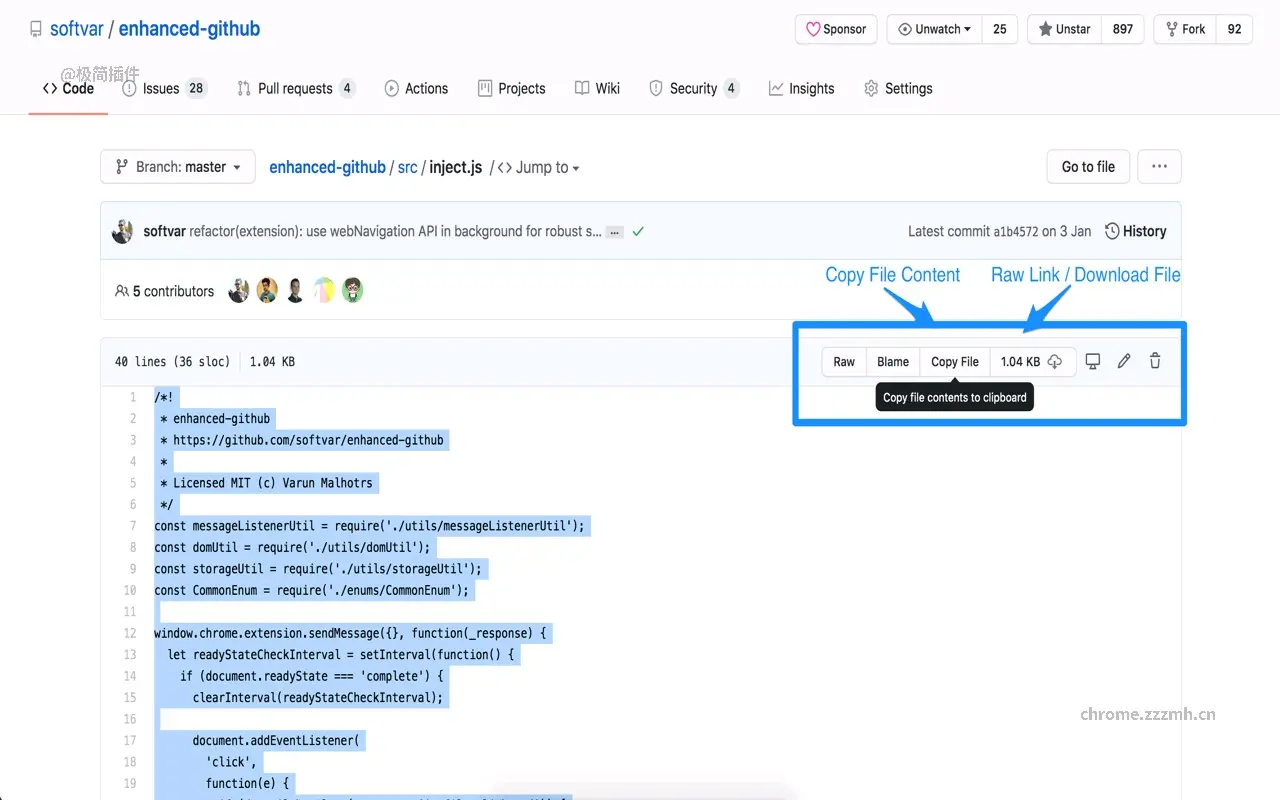This screenshot has height=800, width=1280.
Task: Click the GitHub logo at top left
Action: pyautogui.click(x=36, y=28)
